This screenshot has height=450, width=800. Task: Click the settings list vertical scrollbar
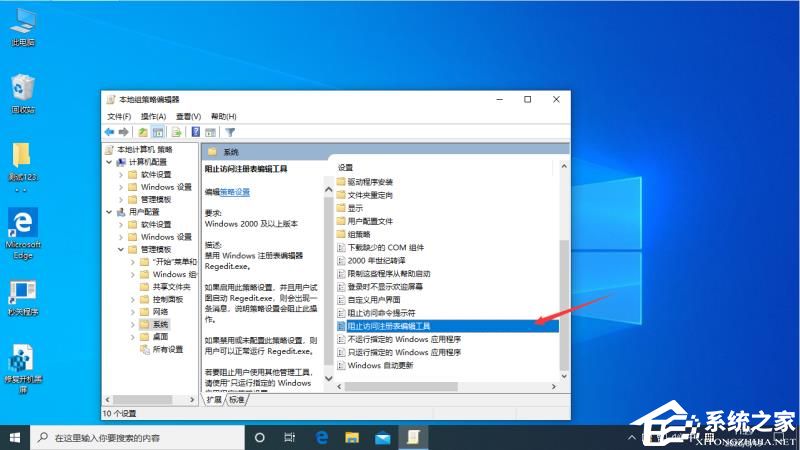click(x=563, y=300)
